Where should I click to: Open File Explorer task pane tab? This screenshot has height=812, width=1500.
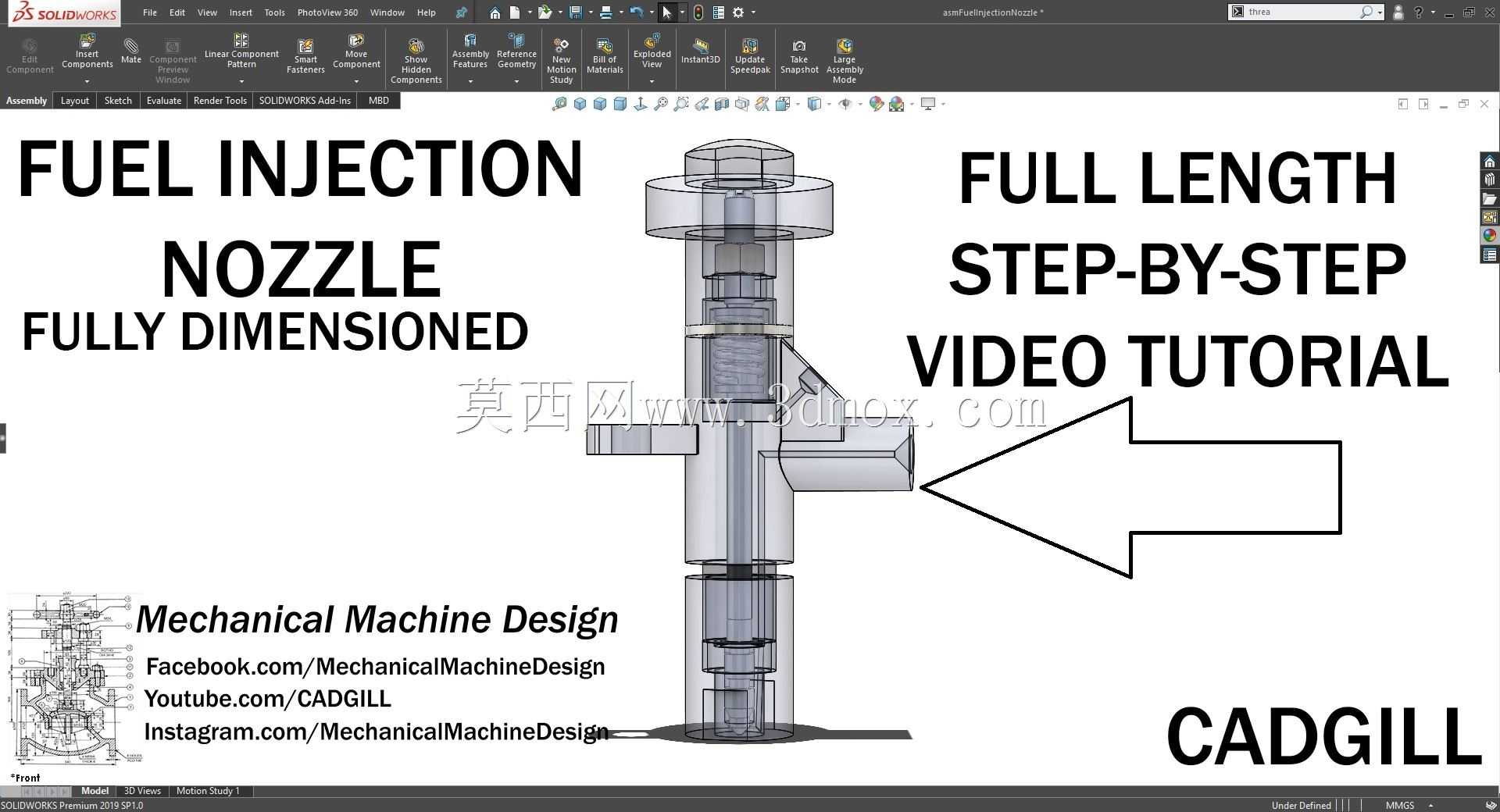1489,199
